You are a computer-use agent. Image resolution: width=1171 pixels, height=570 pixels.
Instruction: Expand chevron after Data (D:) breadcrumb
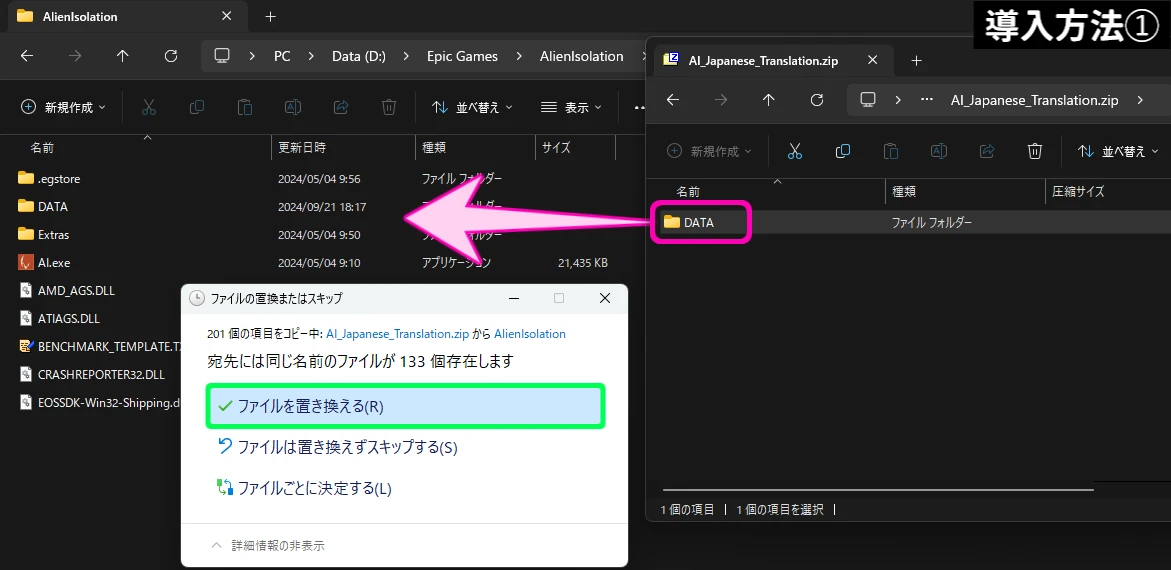click(406, 56)
